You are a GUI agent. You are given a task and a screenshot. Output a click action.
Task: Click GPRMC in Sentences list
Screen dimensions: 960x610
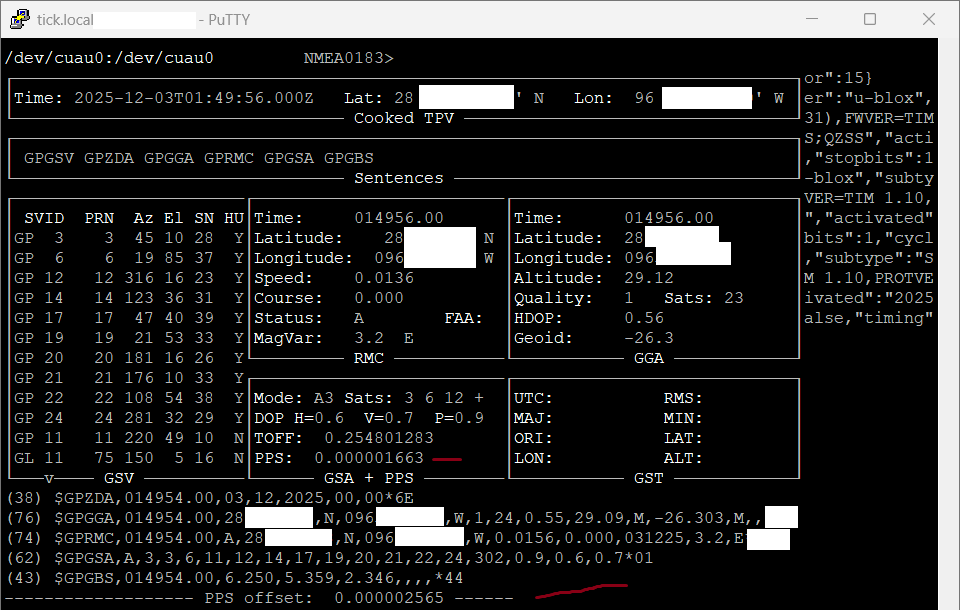point(229,158)
